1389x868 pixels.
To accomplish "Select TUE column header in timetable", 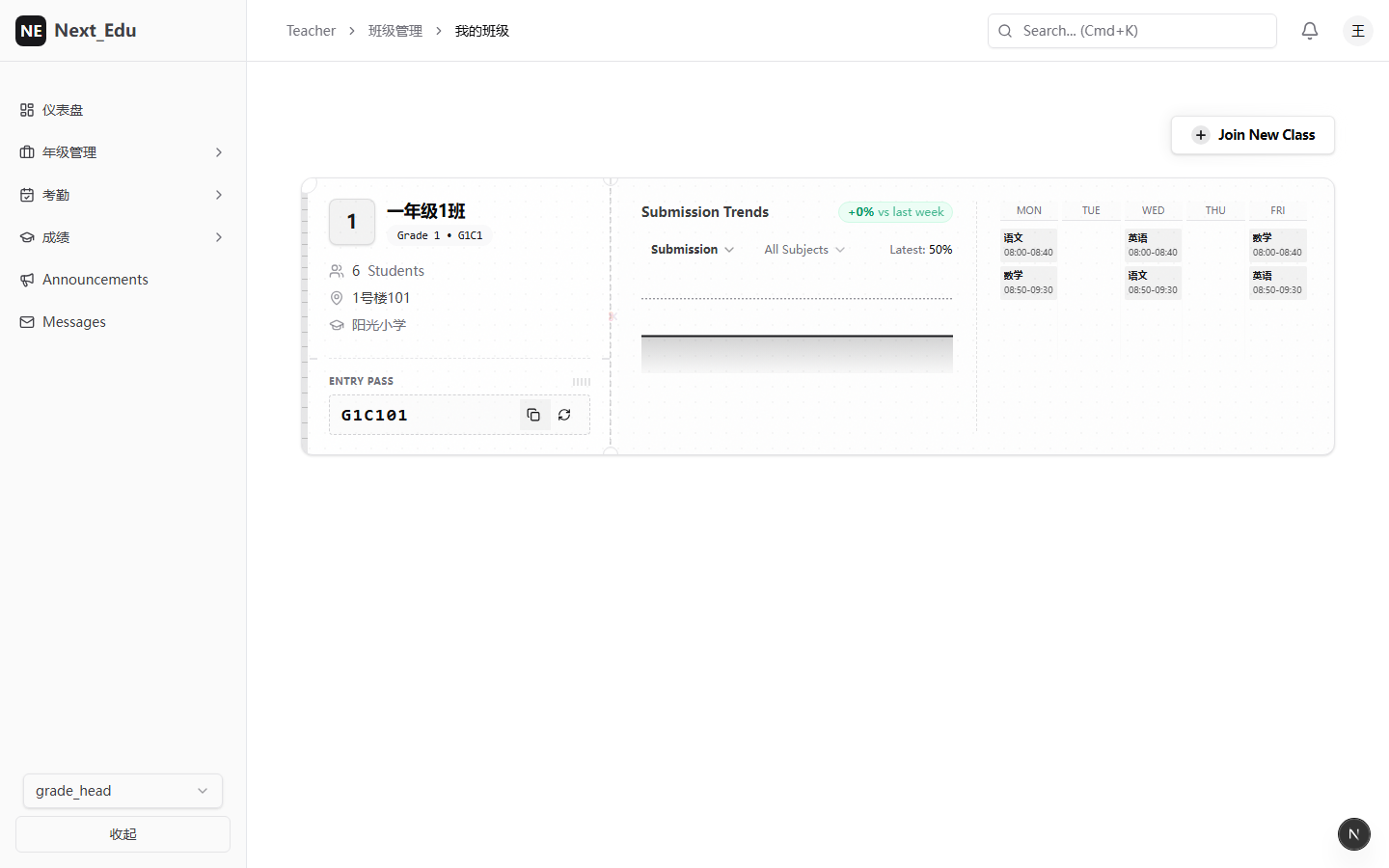I will [1091, 210].
